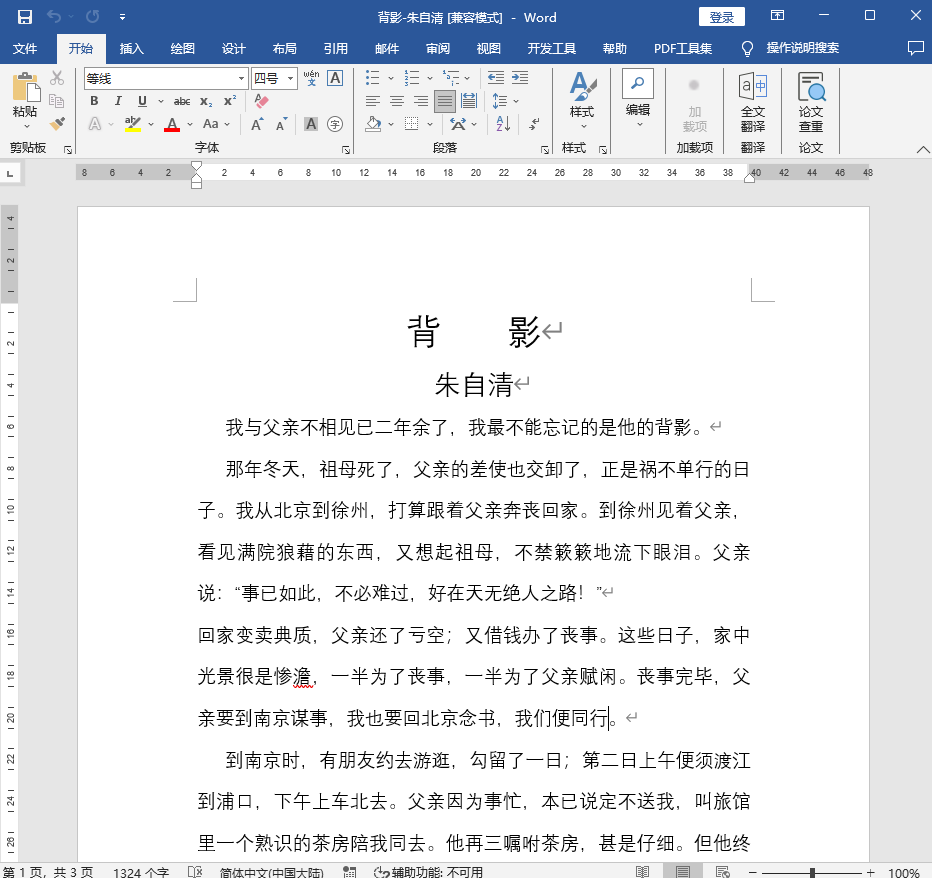The width and height of the screenshot is (932, 878).
Task: Click the 编辑 Editing button
Action: tap(638, 99)
